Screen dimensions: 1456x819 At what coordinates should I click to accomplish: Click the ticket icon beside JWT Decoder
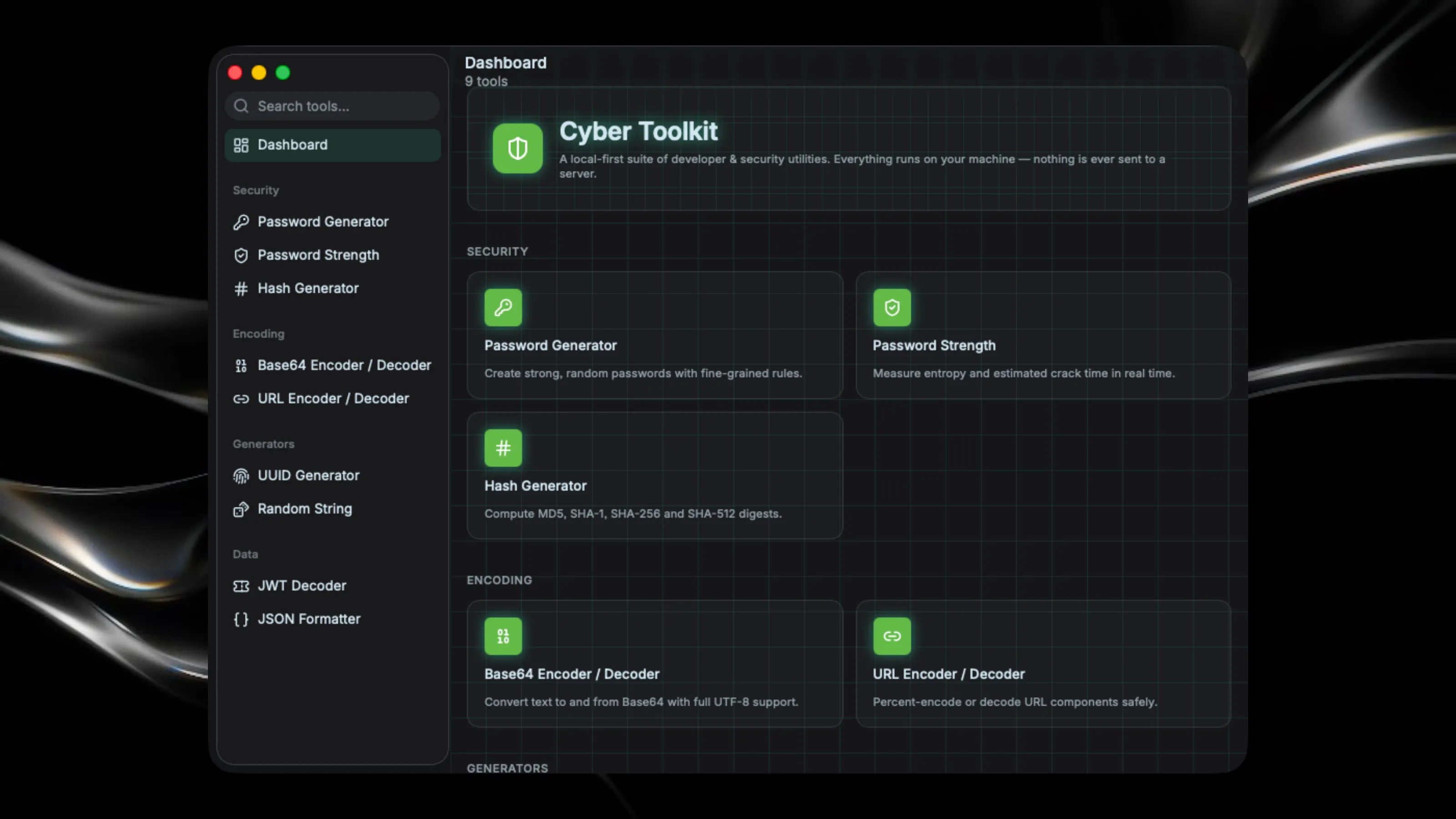tap(241, 586)
